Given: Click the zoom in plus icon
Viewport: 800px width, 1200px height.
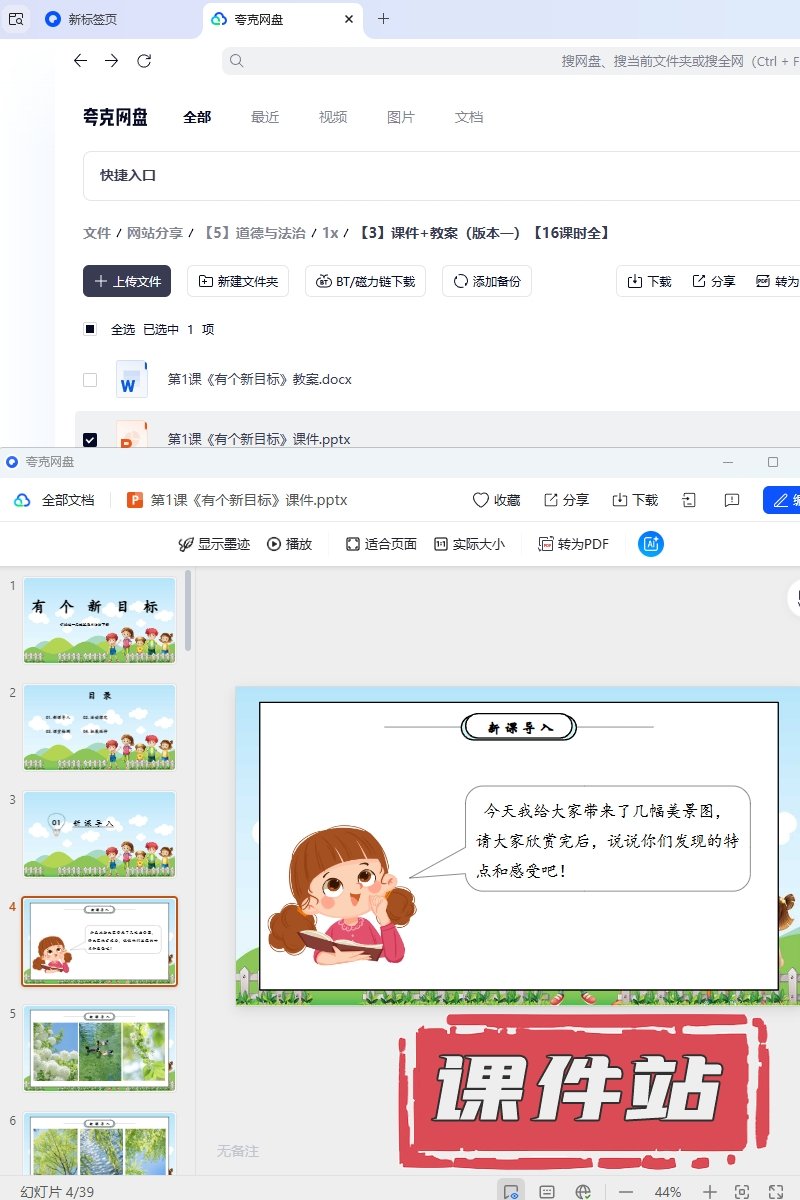Looking at the screenshot, I should (709, 1191).
